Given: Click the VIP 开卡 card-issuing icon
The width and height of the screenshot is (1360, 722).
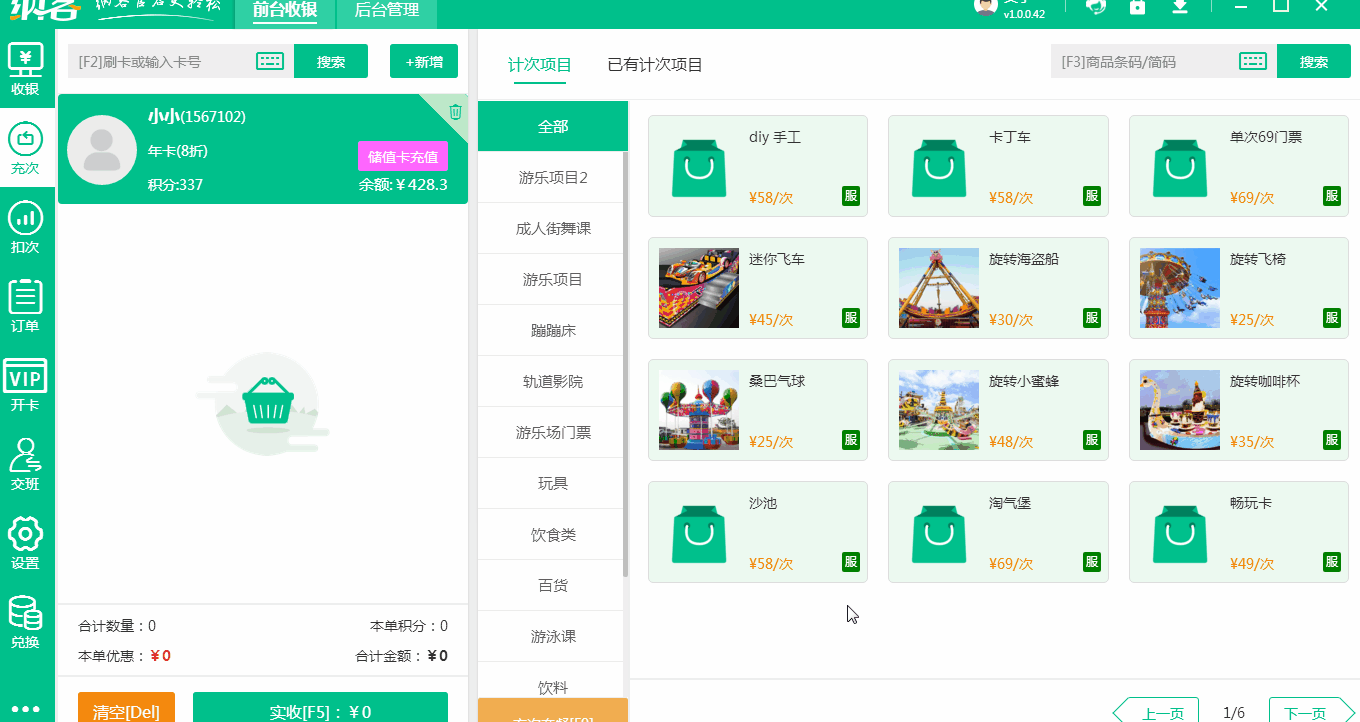Looking at the screenshot, I should tap(27, 378).
